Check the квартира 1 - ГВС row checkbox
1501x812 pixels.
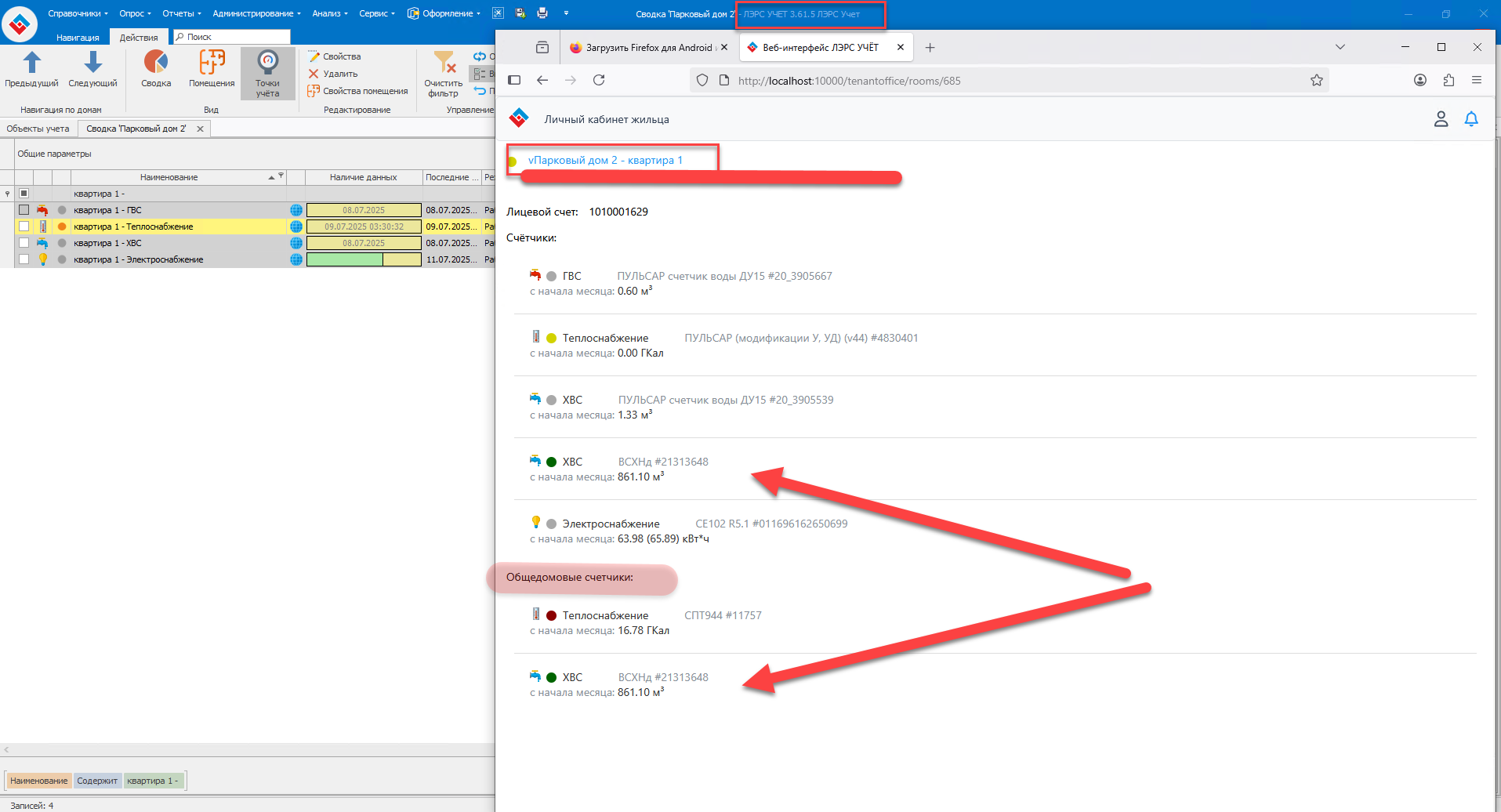click(x=24, y=210)
